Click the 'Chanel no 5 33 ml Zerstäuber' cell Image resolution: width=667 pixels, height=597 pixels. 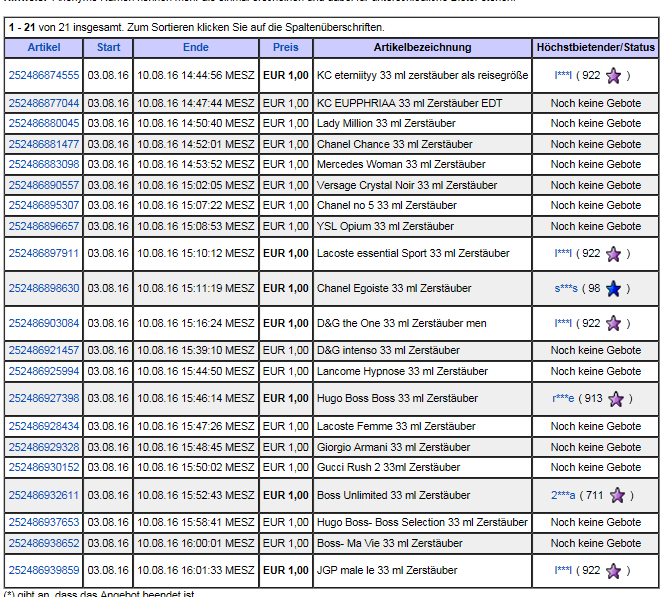(422, 206)
